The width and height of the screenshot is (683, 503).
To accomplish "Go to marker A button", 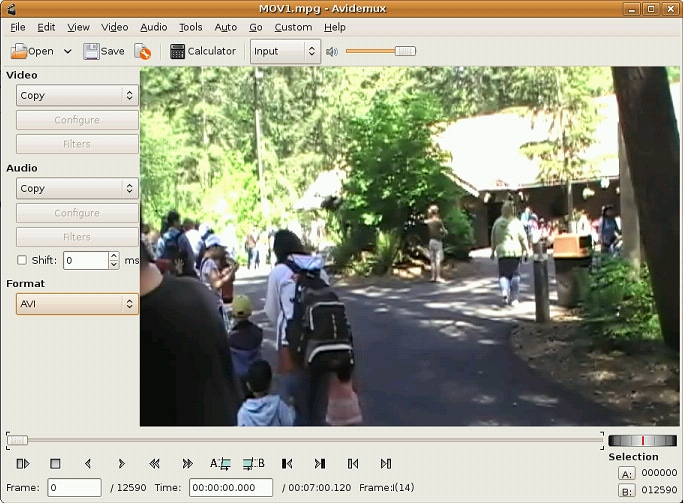I will (627, 474).
